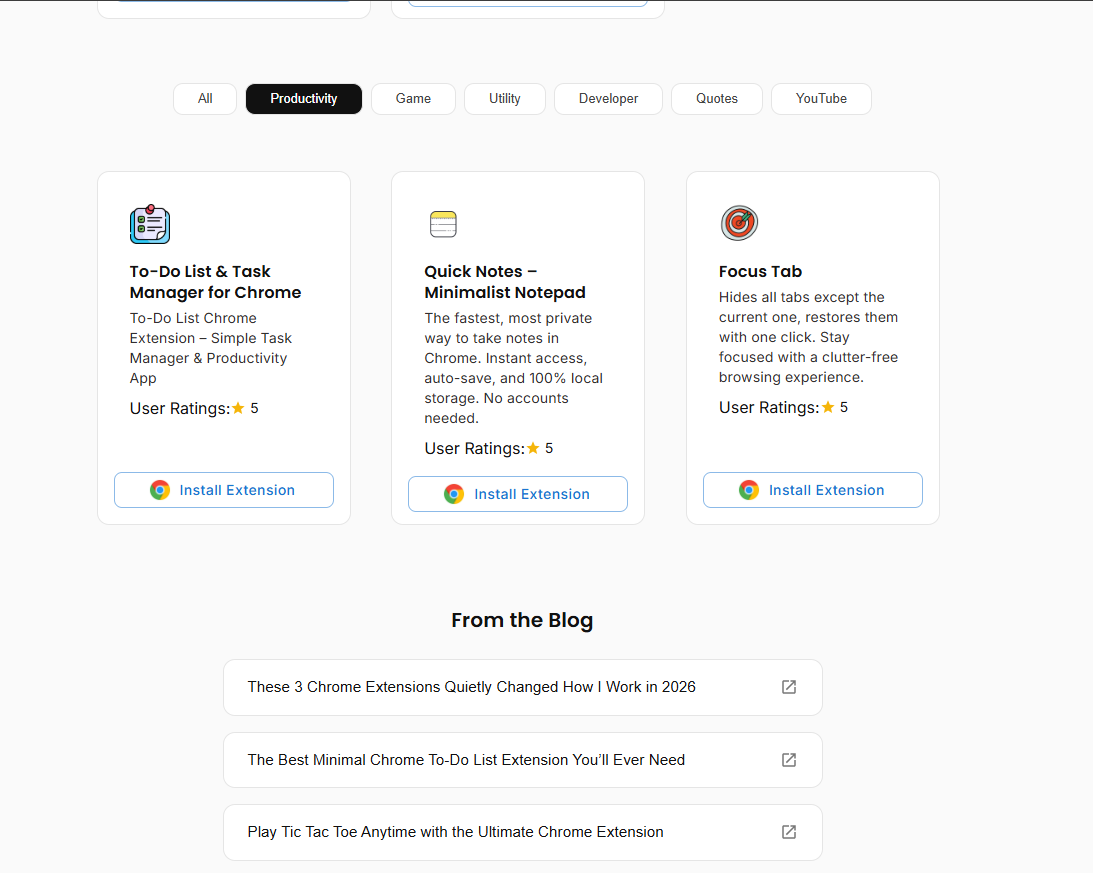The width and height of the screenshot is (1093, 873).
Task: Click the star icon in Focus Tab user rating
Action: (828, 407)
